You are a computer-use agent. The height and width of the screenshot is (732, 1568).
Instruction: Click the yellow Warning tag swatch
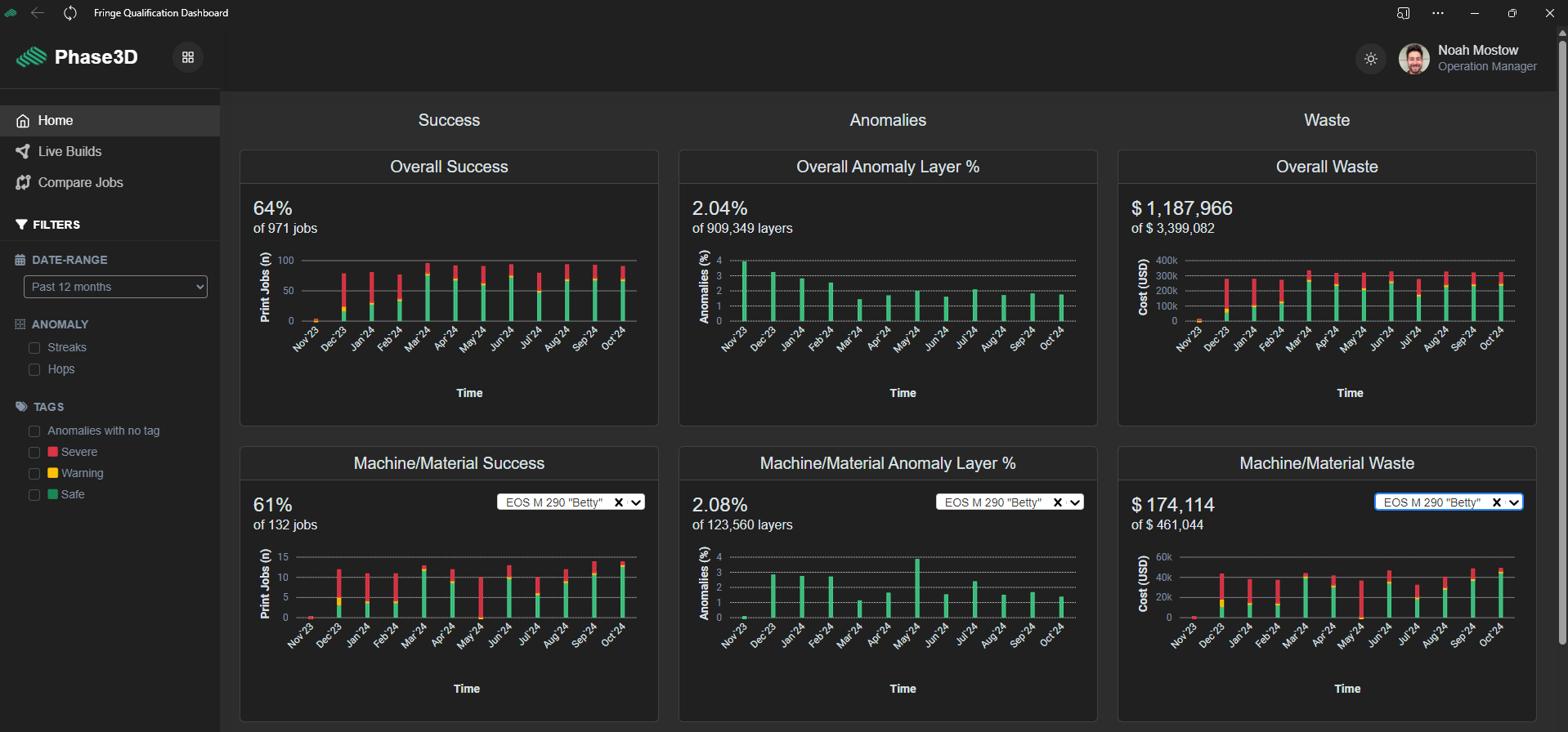(53, 473)
